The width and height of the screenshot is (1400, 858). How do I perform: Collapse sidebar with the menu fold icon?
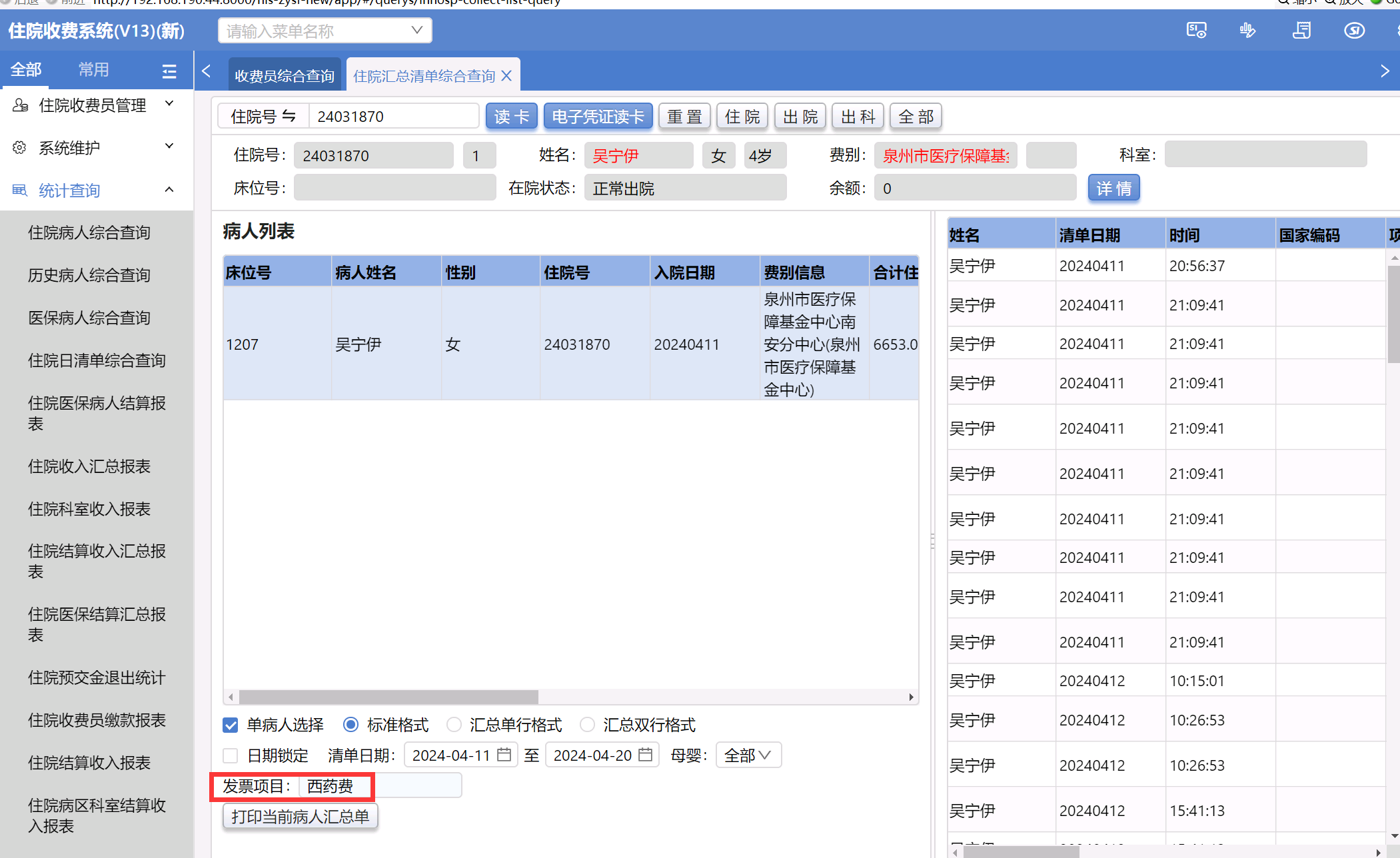(169, 71)
